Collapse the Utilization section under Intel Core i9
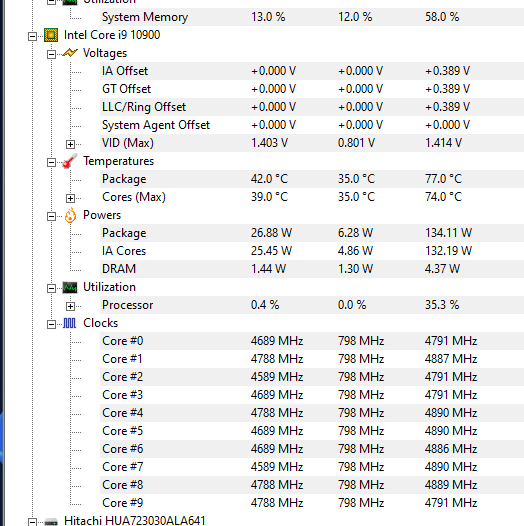Viewport: 524px width, 526px height. [x=51, y=288]
